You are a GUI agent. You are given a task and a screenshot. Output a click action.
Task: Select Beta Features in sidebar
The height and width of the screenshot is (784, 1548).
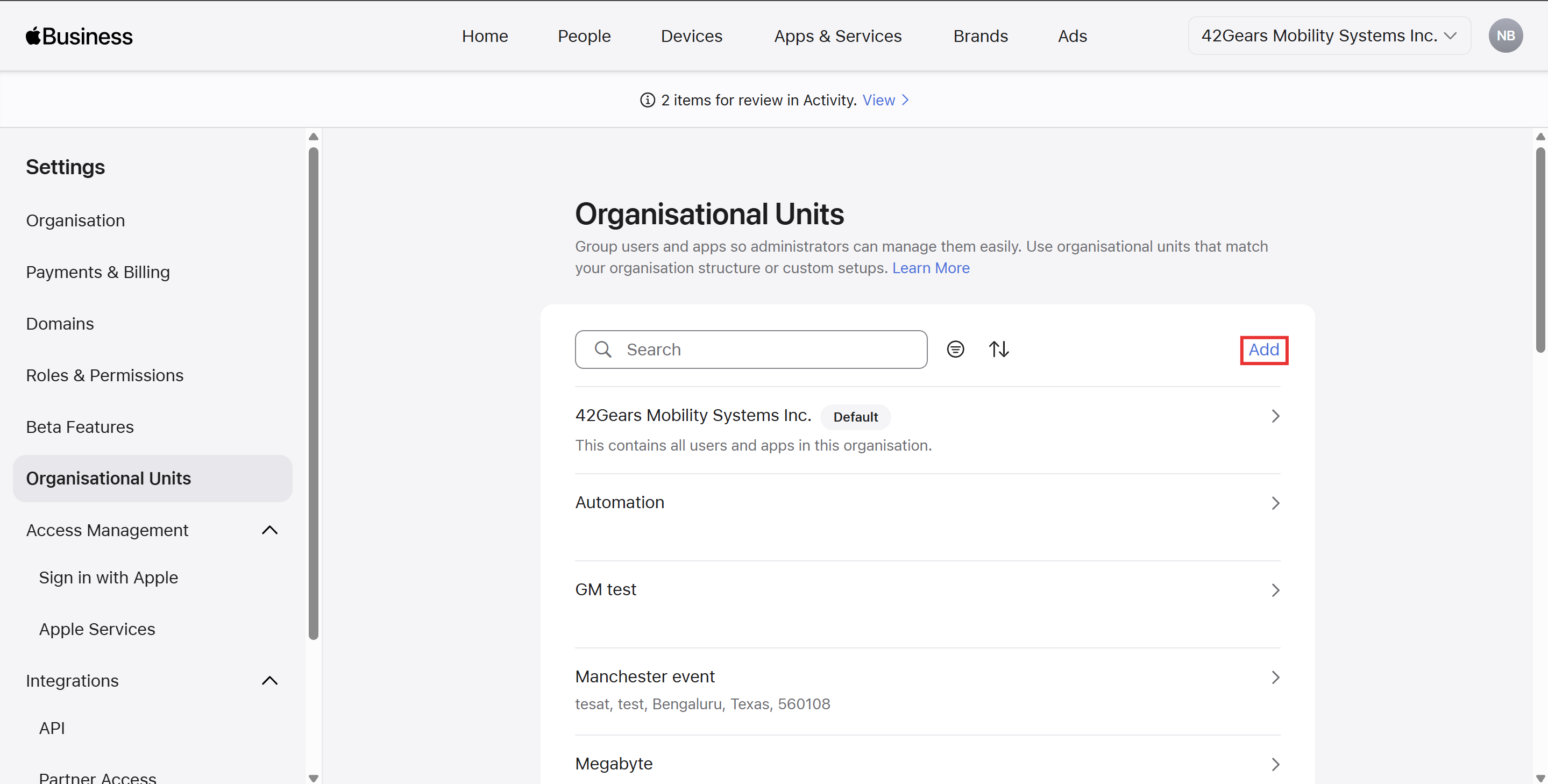[x=79, y=427]
